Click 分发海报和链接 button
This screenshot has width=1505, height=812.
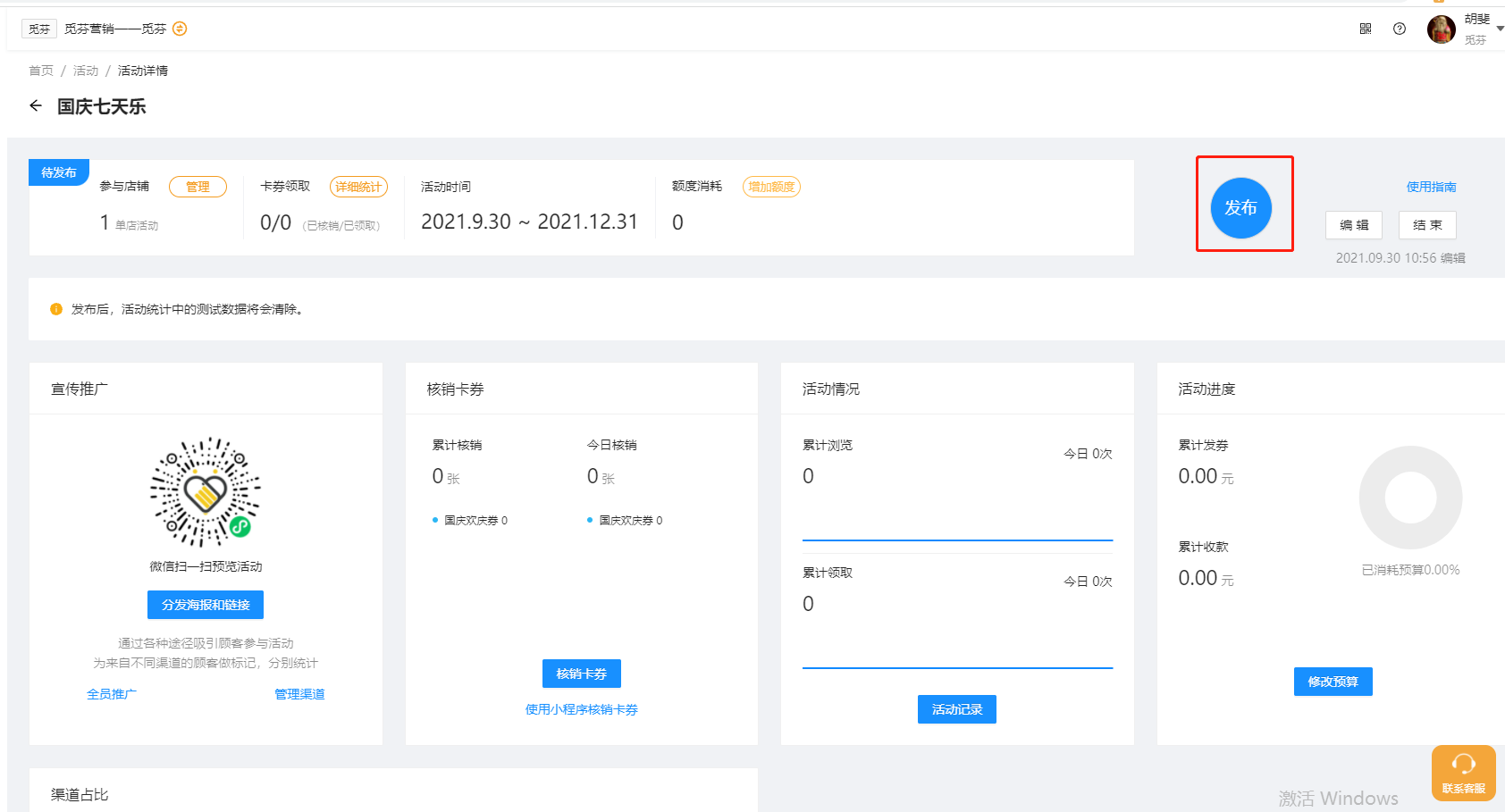click(x=206, y=605)
